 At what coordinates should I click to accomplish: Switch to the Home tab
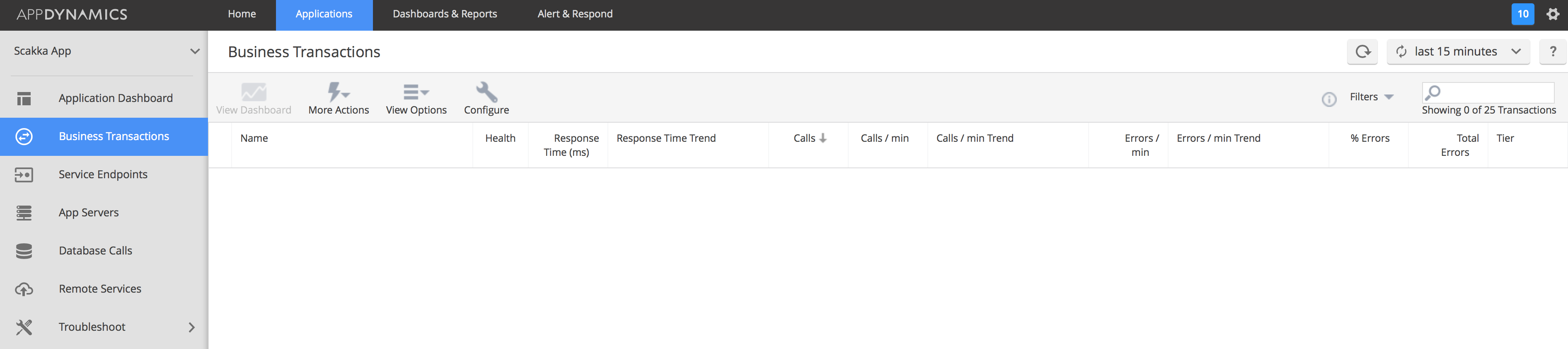[242, 14]
